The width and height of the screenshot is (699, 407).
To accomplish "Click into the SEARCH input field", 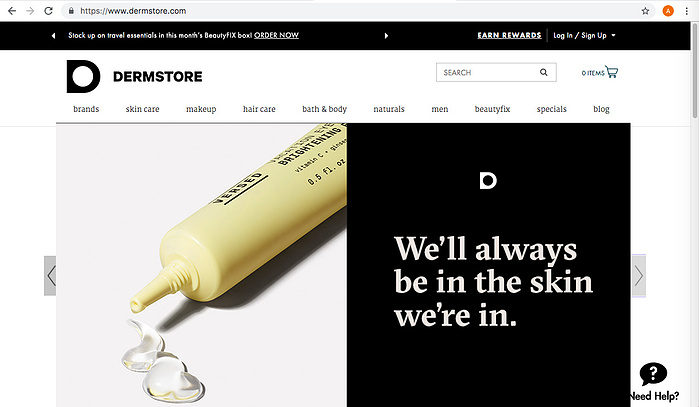I will (488, 72).
